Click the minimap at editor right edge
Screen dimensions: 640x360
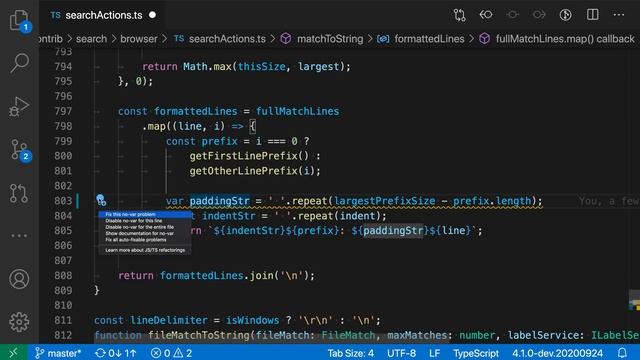[634, 300]
